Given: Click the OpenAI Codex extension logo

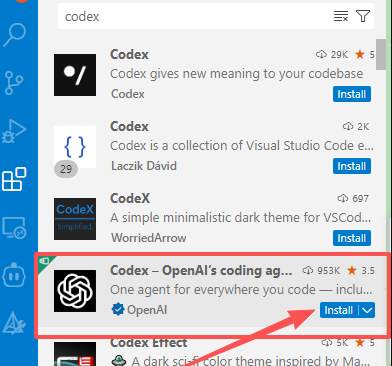Looking at the screenshot, I should 75,291.
